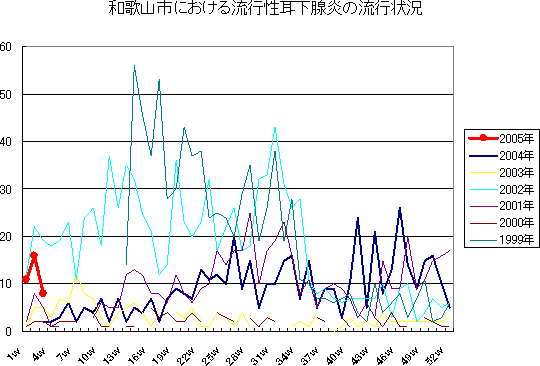Click the x-axis label 7W

64,354
